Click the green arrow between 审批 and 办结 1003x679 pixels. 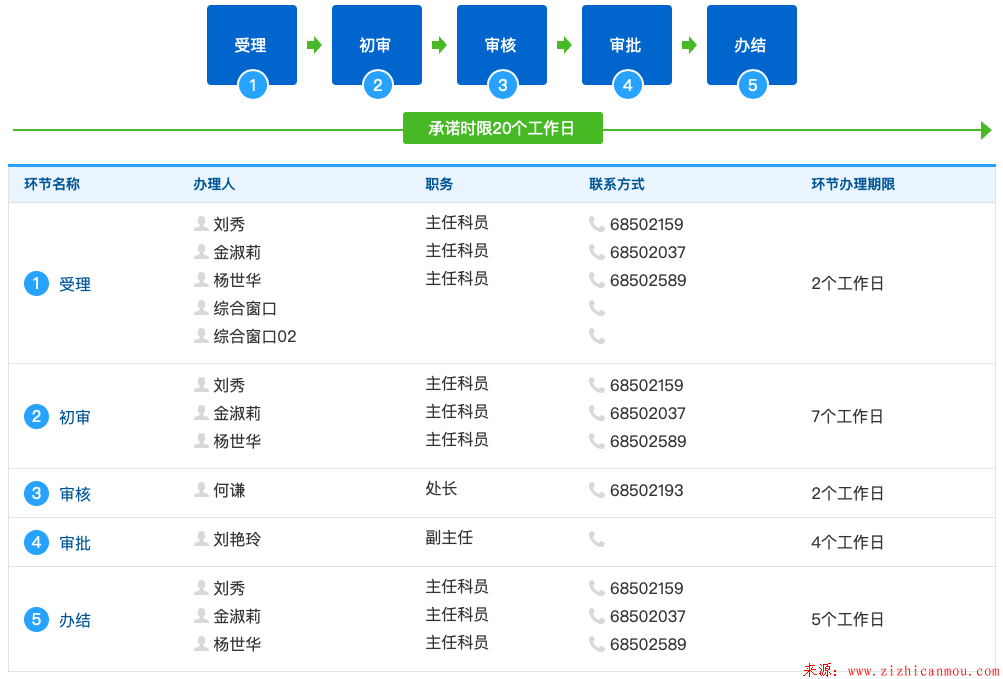[689, 45]
